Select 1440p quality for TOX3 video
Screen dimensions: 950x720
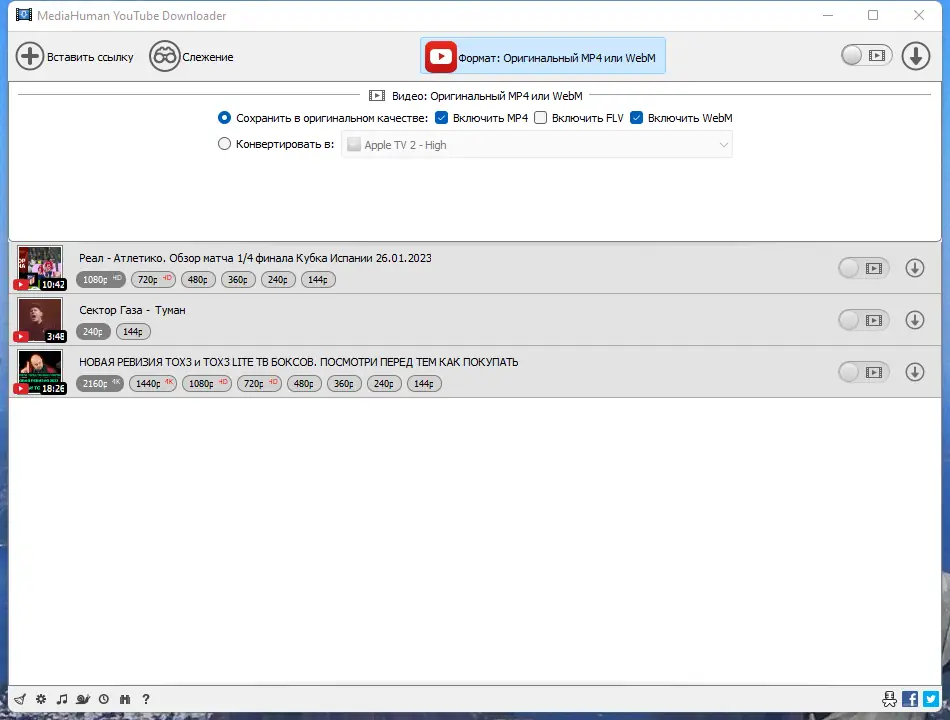(153, 384)
